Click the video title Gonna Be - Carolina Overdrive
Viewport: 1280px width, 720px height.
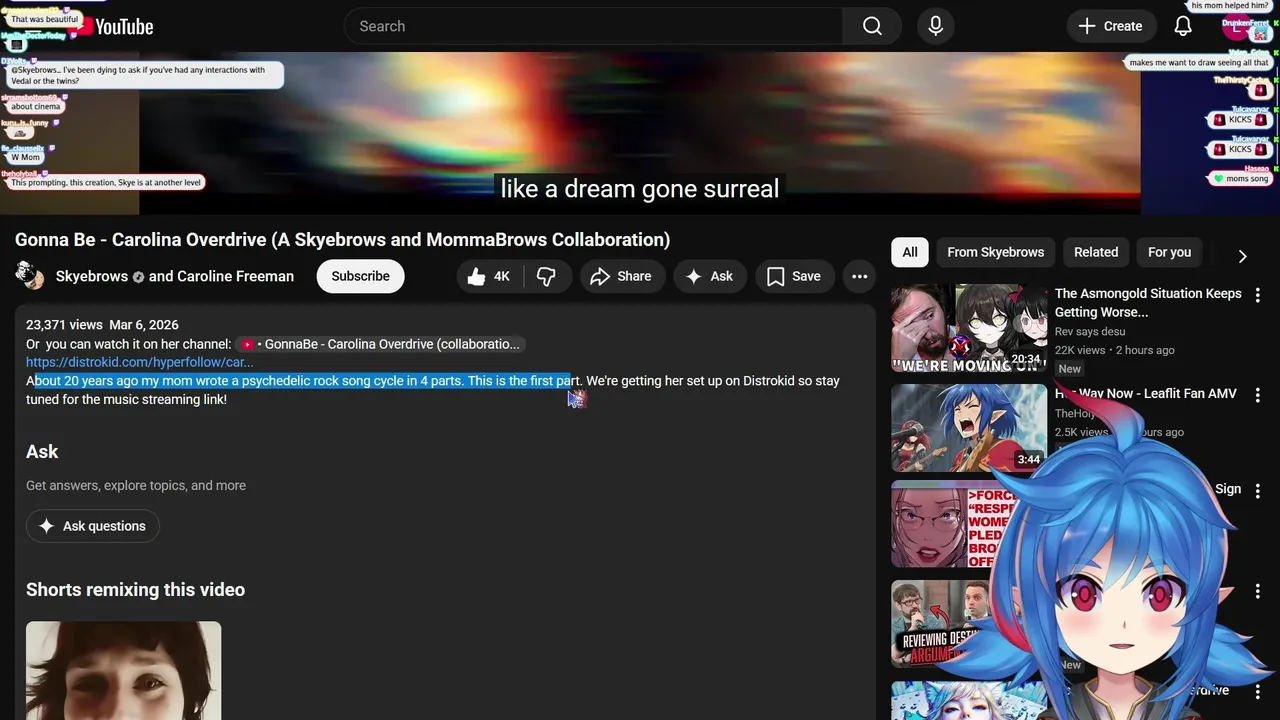pos(342,240)
